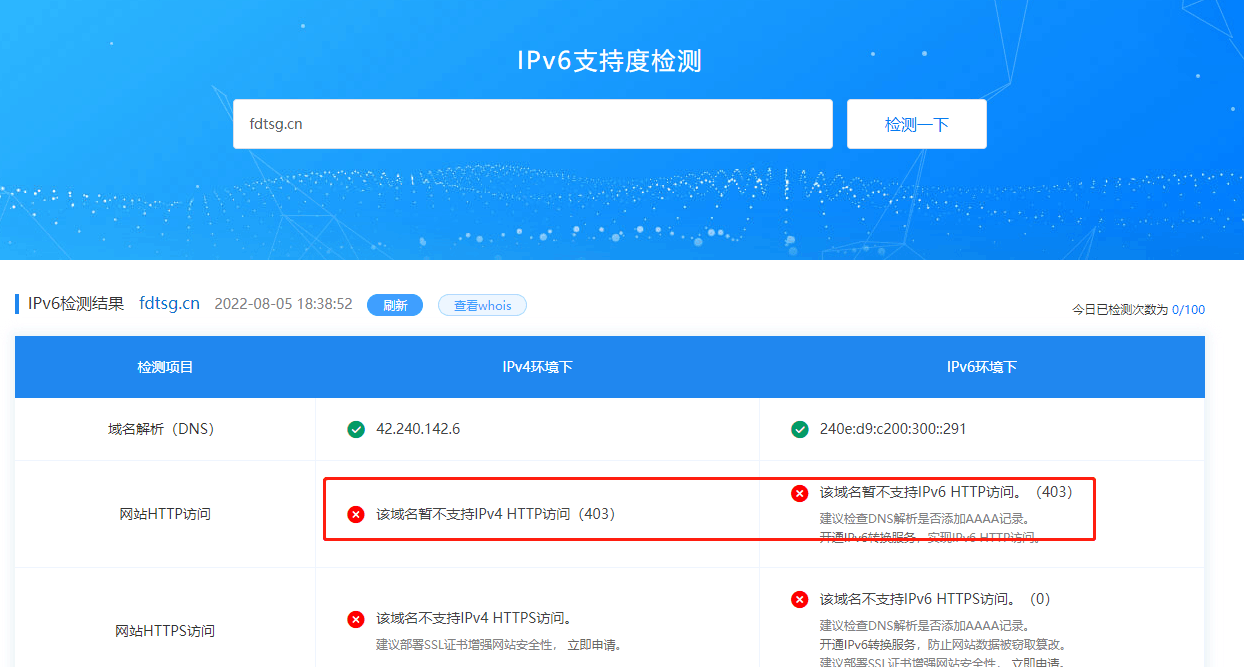Click the red error icon for IPv4 HTTP访问

[356, 514]
